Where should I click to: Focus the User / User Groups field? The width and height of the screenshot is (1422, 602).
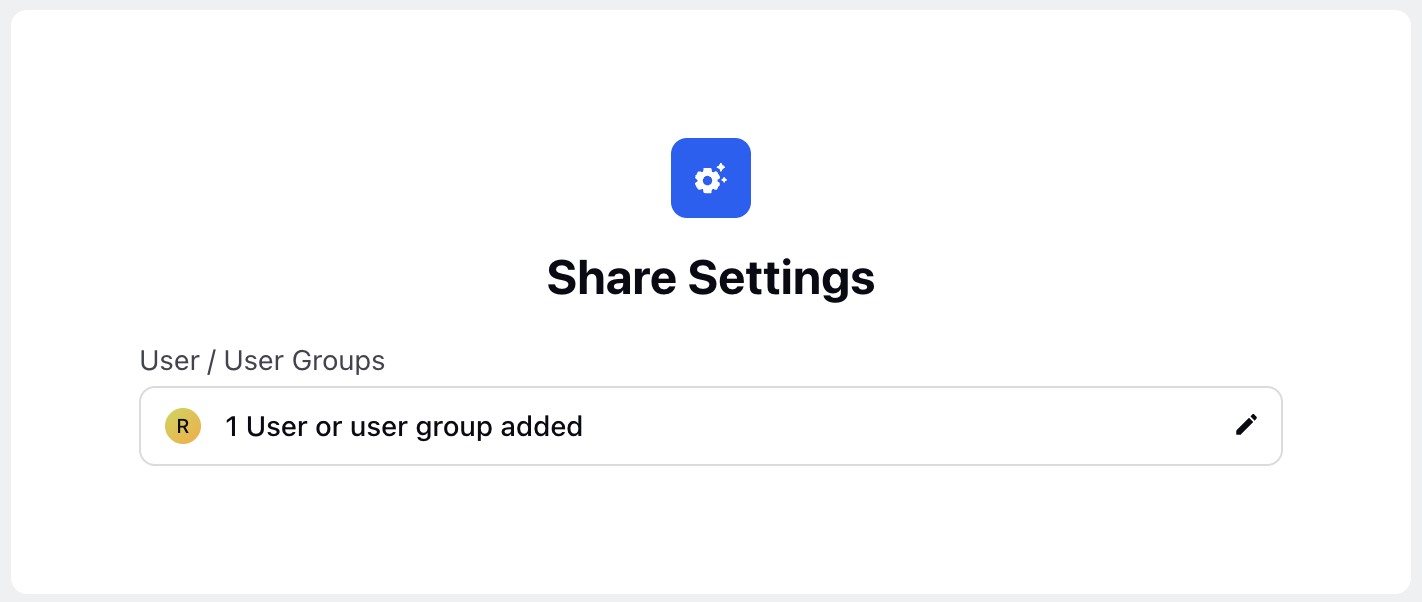(711, 426)
